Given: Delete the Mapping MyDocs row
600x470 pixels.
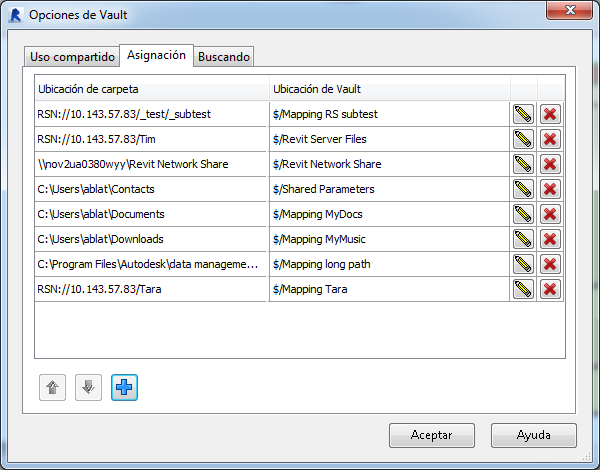Looking at the screenshot, I should [550, 214].
